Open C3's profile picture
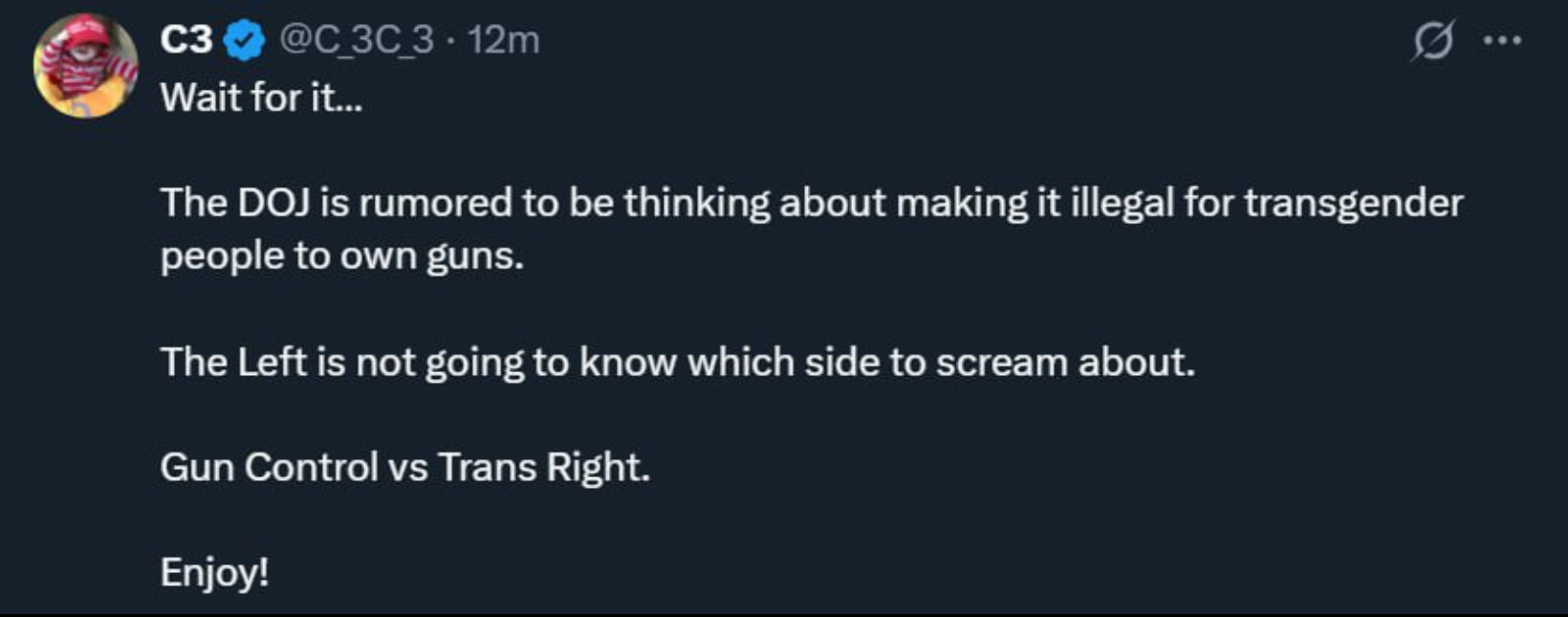The height and width of the screenshot is (617, 1568). 85,65
